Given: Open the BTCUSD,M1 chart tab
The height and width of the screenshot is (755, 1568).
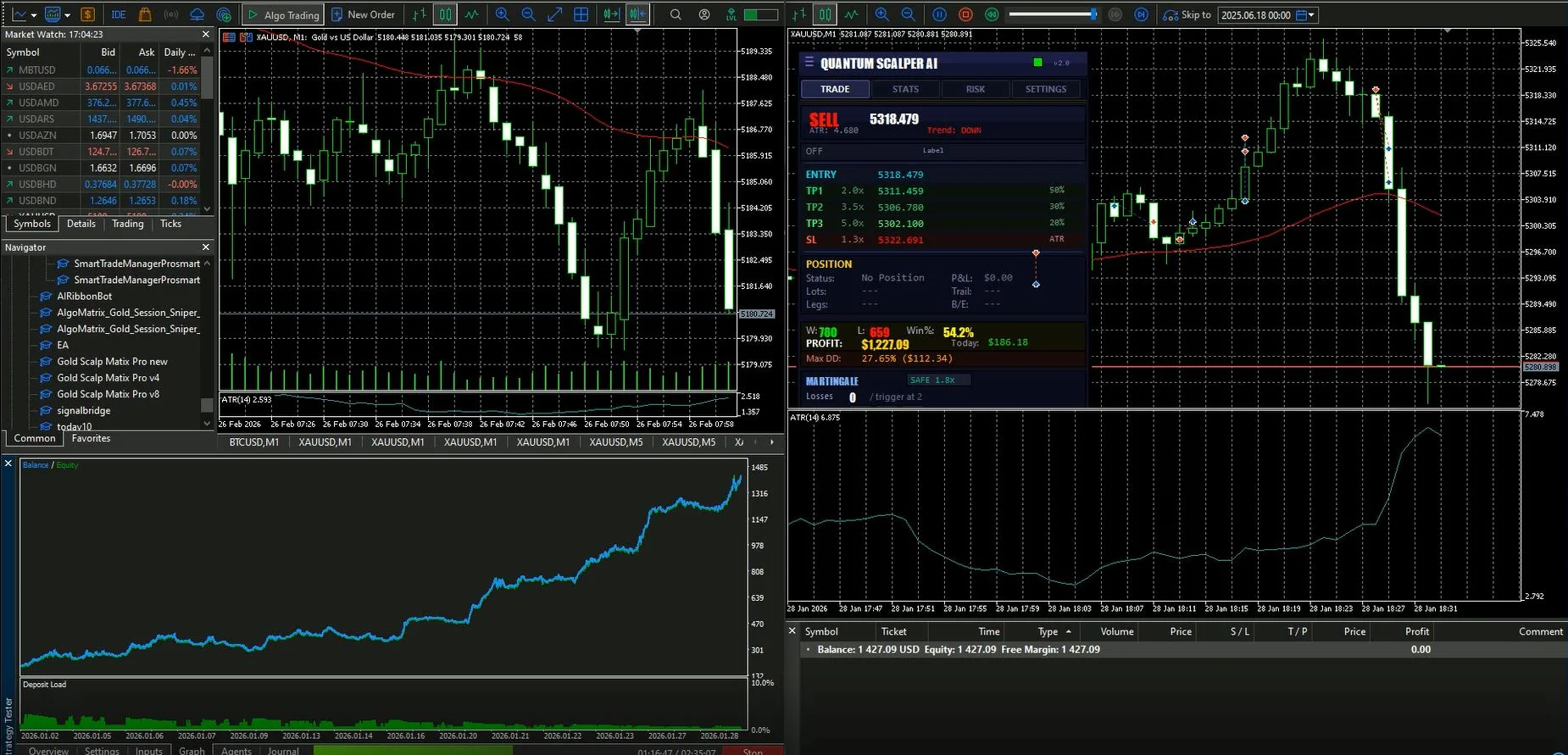Looking at the screenshot, I should coord(253,442).
